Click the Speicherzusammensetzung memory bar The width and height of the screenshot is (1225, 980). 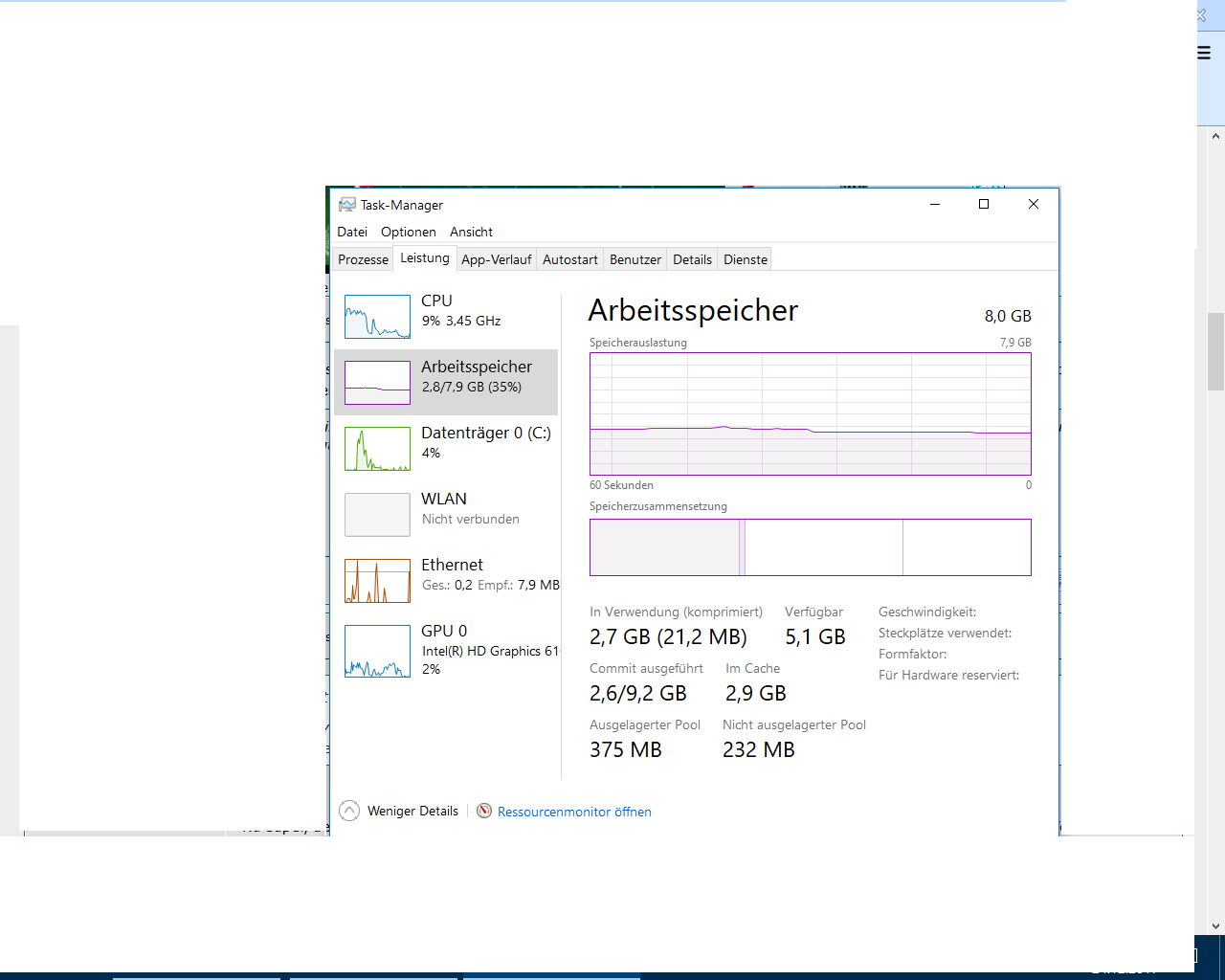pos(810,547)
